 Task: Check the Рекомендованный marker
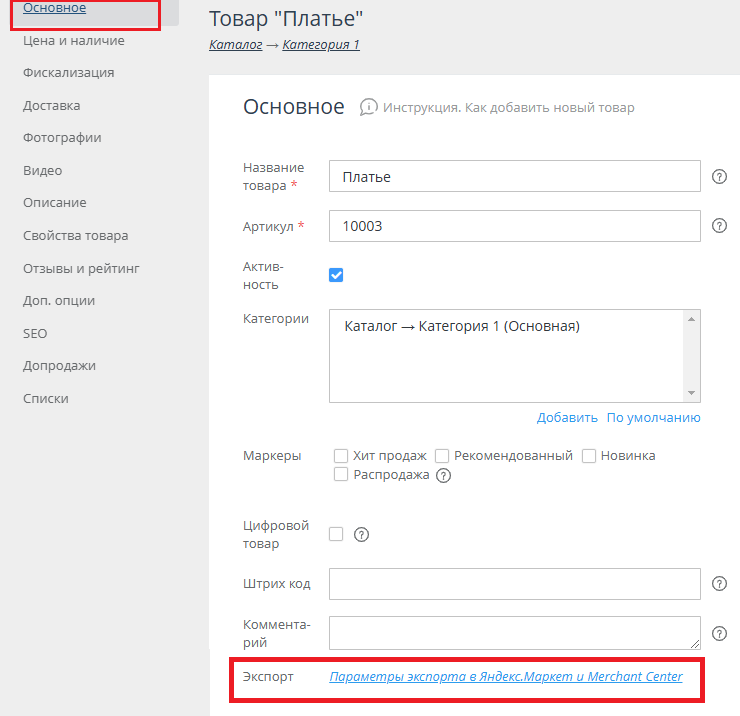(442, 456)
